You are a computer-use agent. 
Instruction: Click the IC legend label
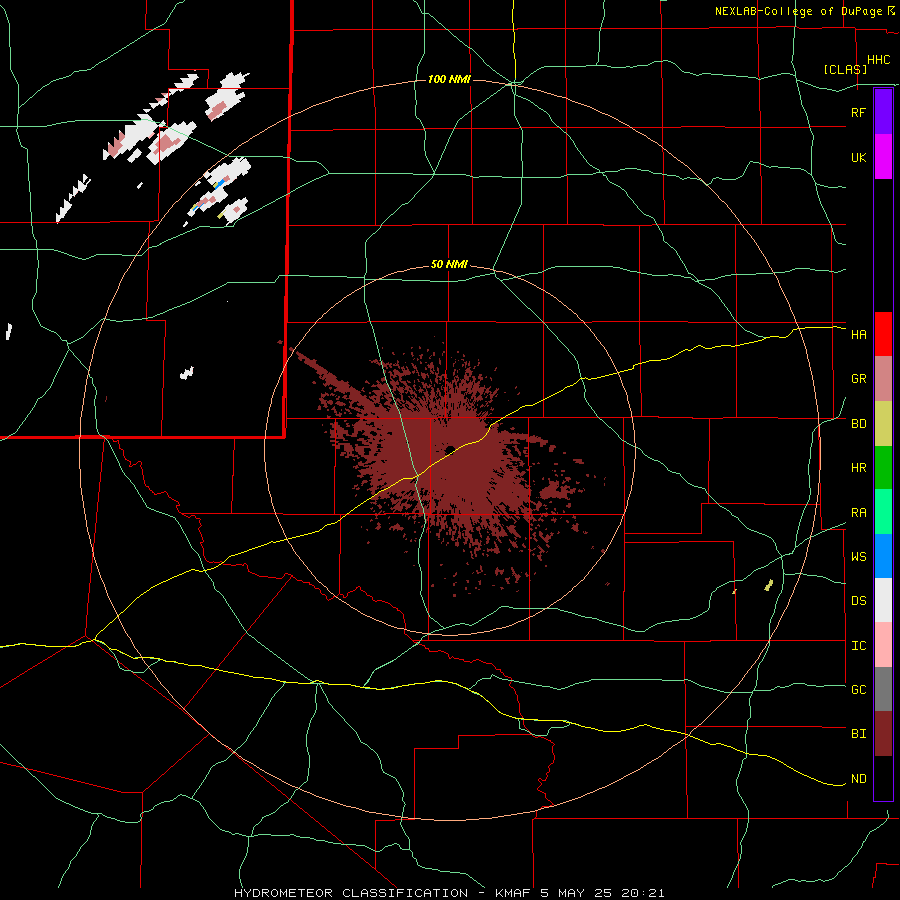[858, 645]
